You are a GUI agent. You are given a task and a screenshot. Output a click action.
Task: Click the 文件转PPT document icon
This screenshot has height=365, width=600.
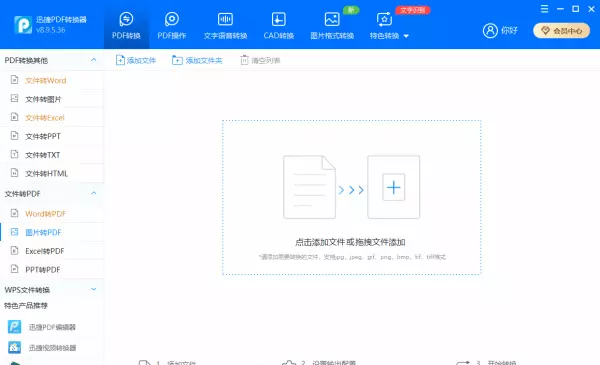coord(15,135)
